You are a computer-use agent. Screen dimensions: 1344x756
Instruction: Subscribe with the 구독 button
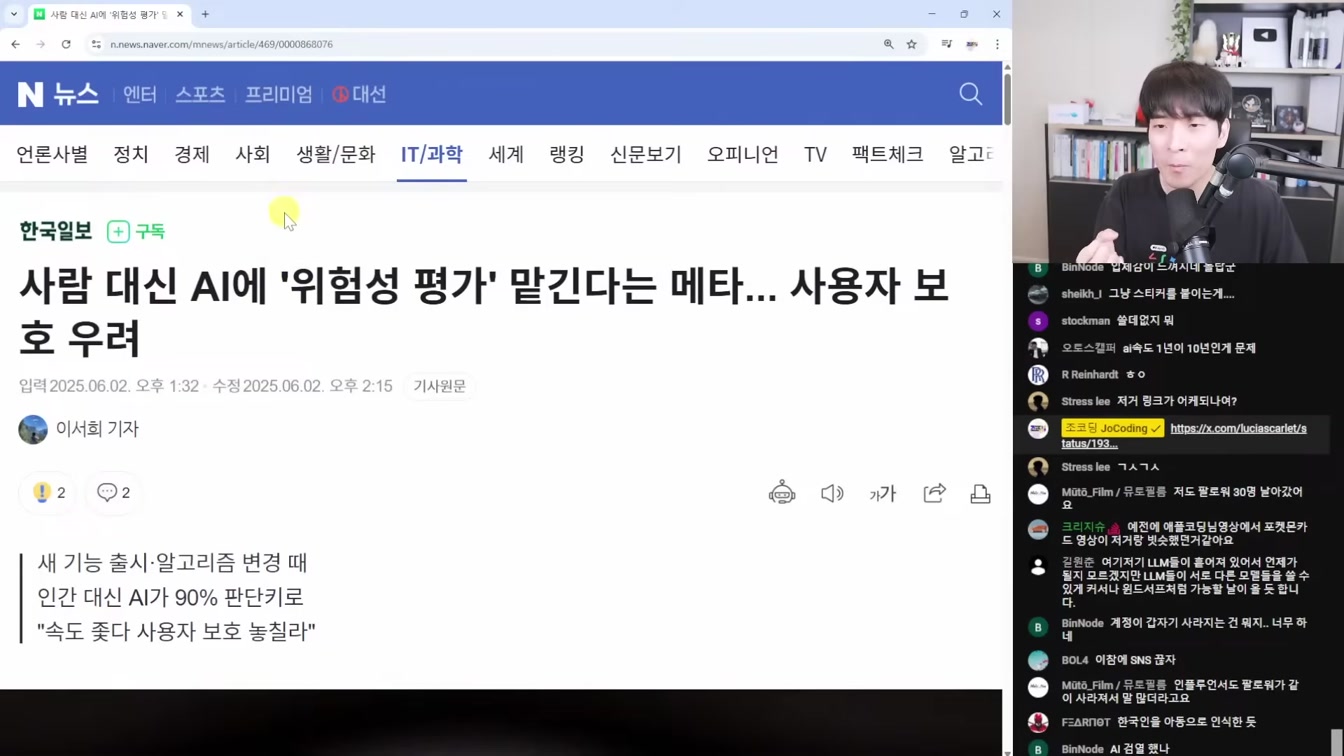(x=136, y=231)
